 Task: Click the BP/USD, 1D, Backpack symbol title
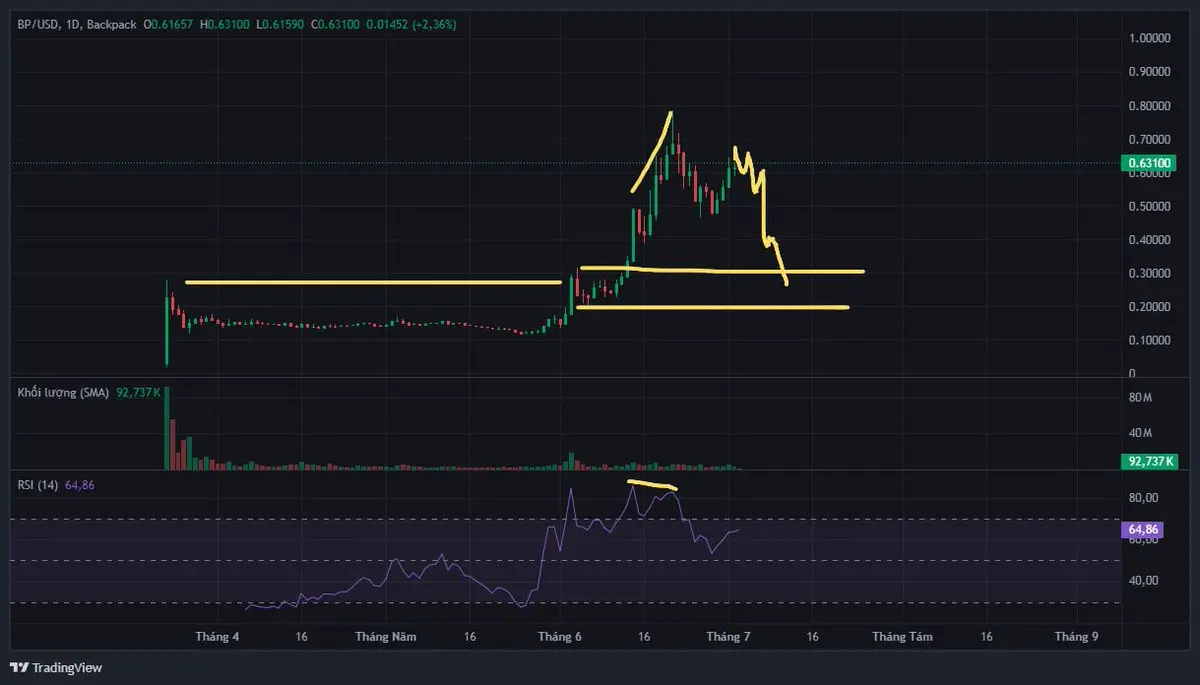(76, 24)
